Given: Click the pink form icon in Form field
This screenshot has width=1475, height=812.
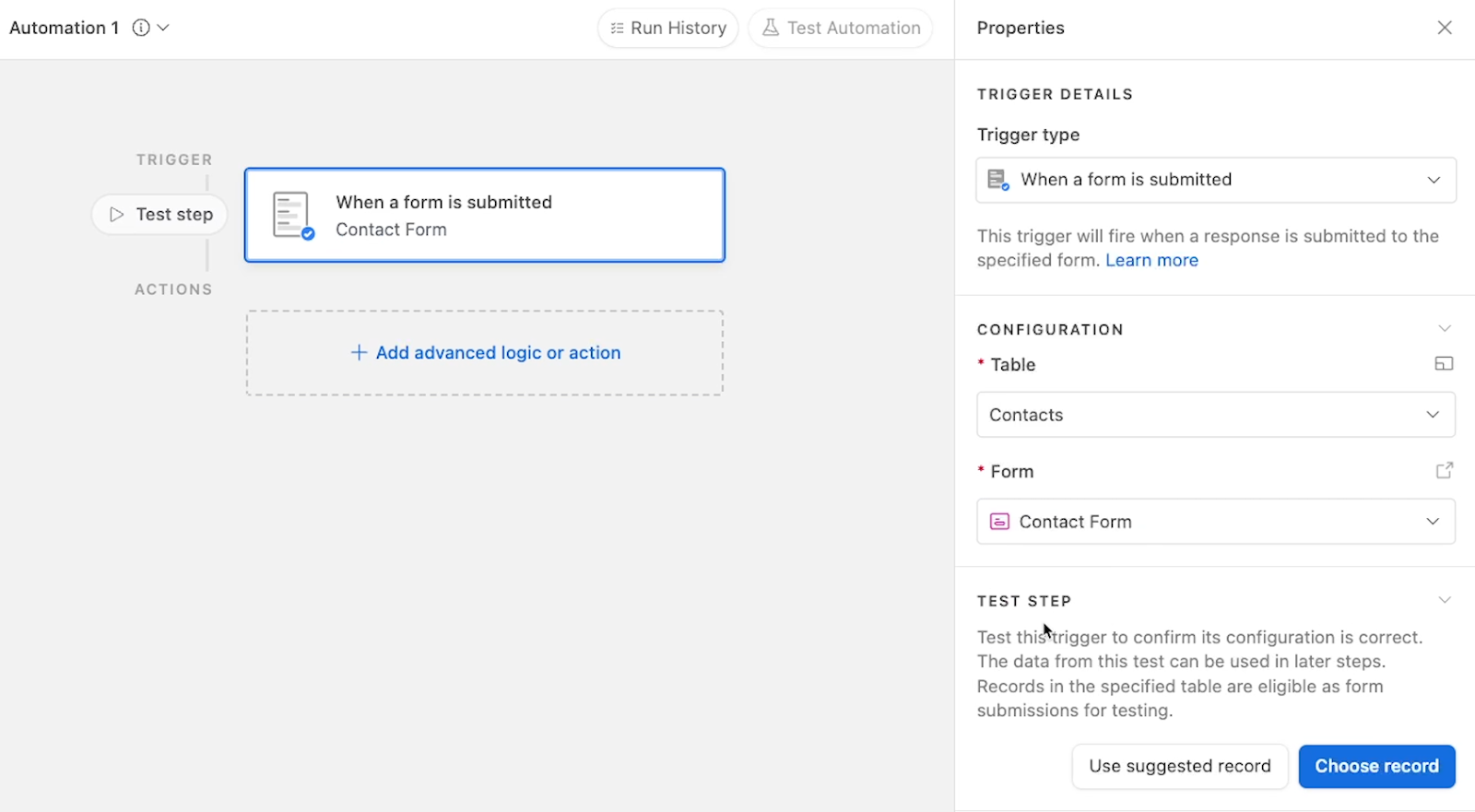Looking at the screenshot, I should (999, 522).
